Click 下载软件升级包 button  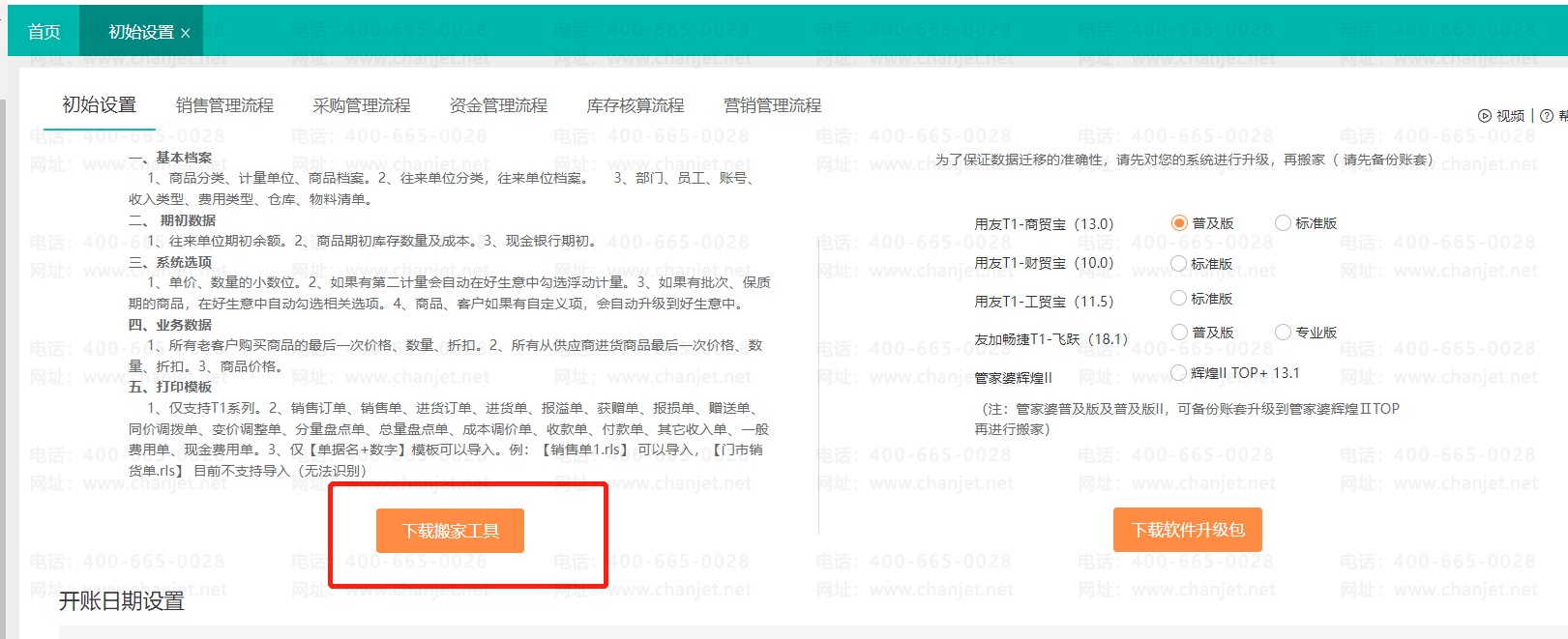click(1188, 530)
